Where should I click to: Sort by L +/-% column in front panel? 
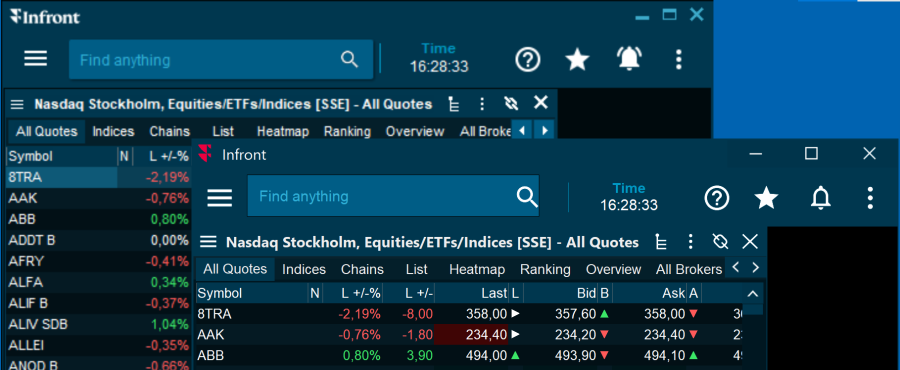click(352, 293)
